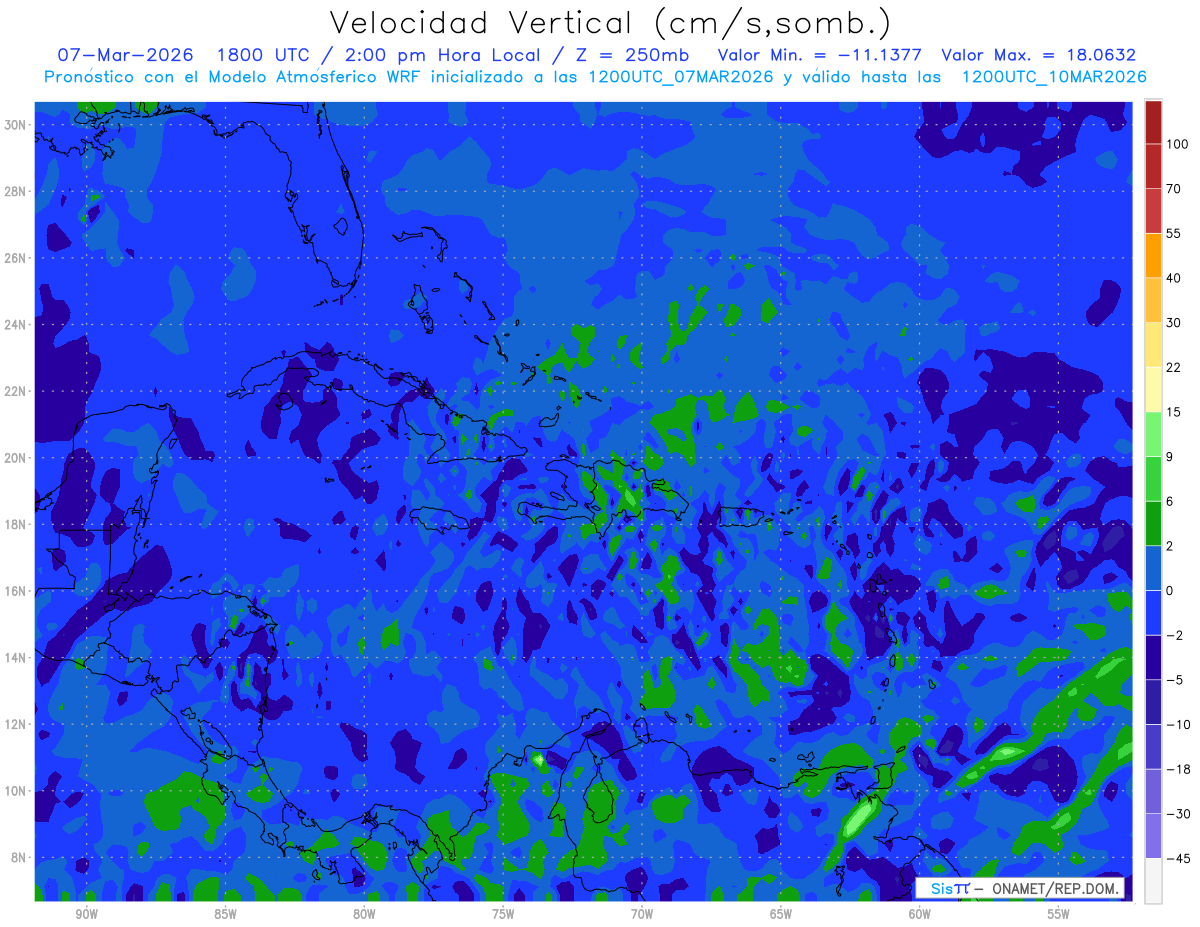Click the "14N" latitude label

coord(17,658)
